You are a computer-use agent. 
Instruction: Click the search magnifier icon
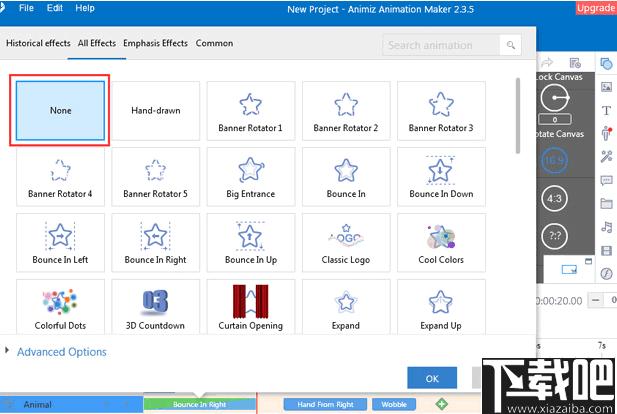coord(511,45)
